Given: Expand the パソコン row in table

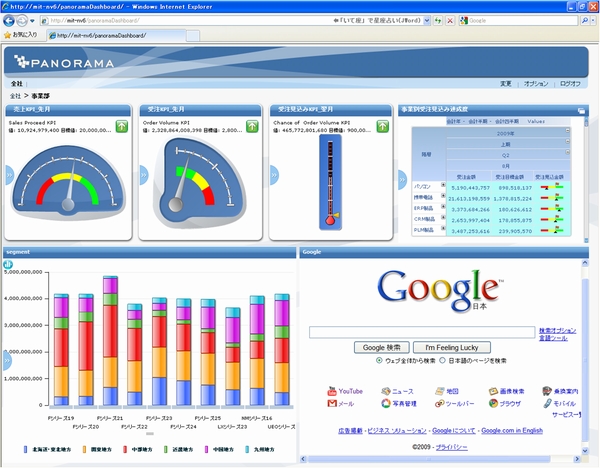Looking at the screenshot, I should tap(443, 184).
